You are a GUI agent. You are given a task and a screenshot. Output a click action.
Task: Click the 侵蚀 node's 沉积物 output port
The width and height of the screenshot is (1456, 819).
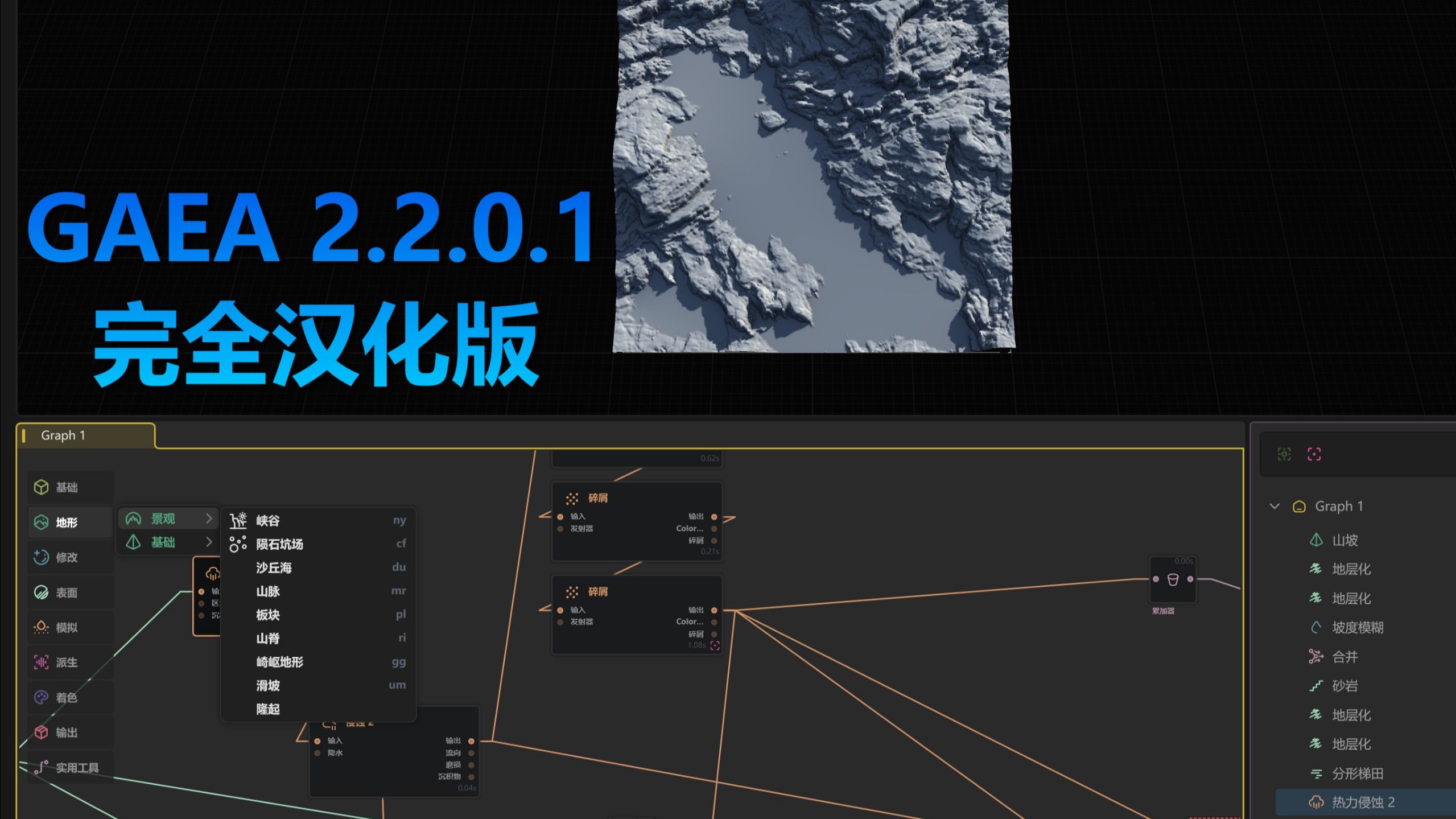[x=471, y=777]
